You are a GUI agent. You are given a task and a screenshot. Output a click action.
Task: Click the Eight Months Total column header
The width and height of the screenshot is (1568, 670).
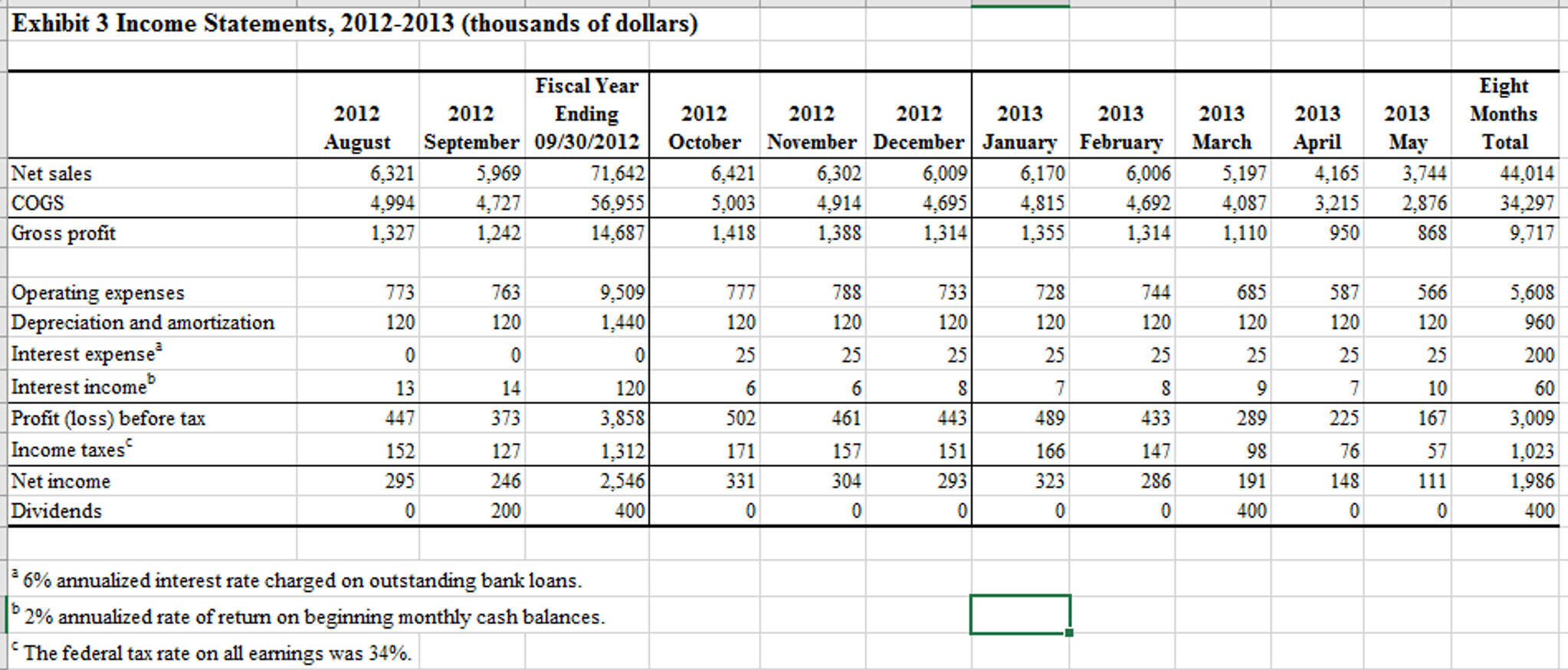(1504, 113)
